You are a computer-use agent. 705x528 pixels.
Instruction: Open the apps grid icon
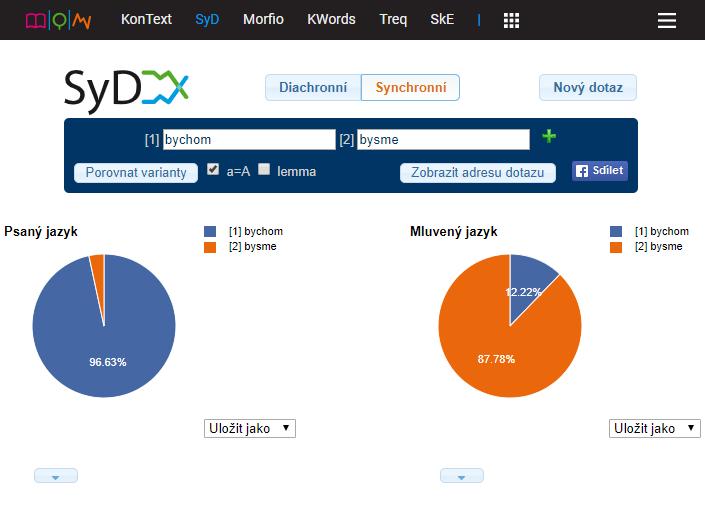pyautogui.click(x=511, y=20)
